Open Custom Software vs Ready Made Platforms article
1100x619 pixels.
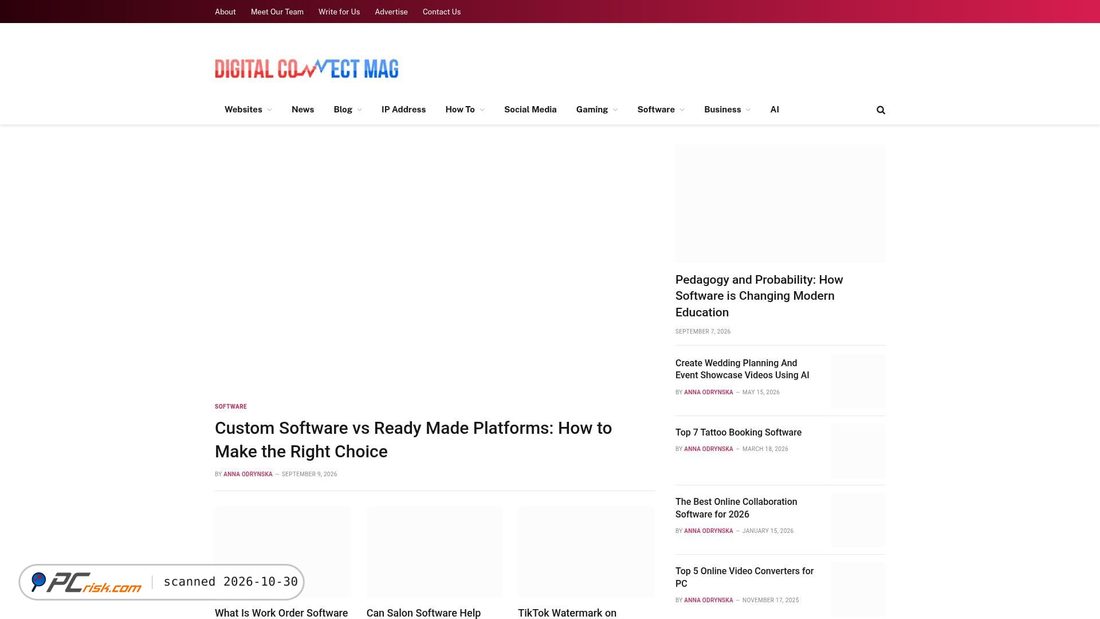click(x=413, y=439)
